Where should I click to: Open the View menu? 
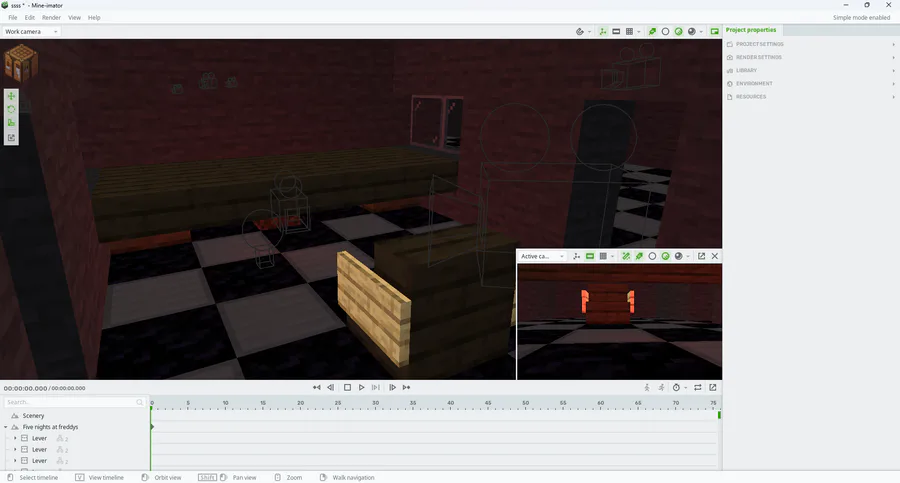(x=74, y=18)
